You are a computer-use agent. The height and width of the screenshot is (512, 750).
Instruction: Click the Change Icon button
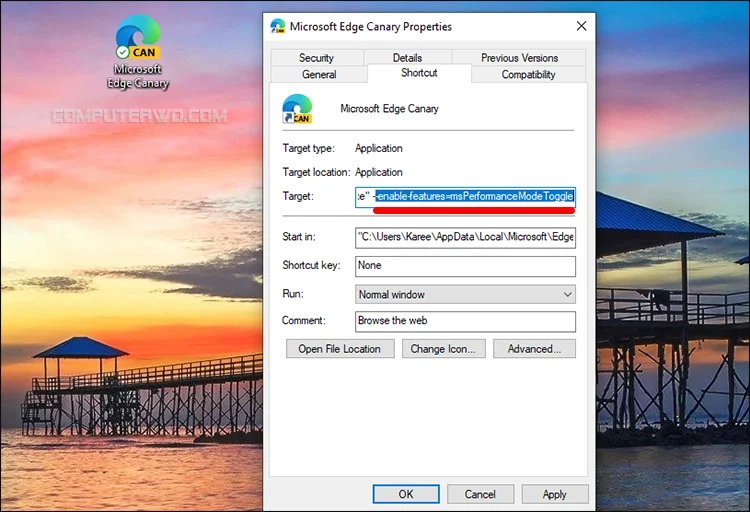[443, 349]
